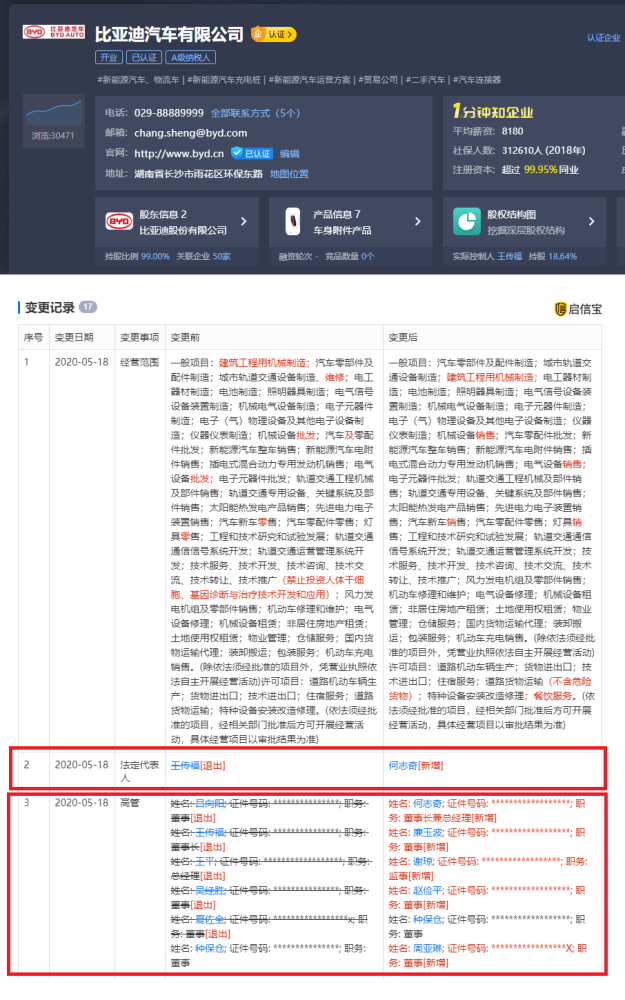
Task: Click the email chang.sheng@byd.com
Action: pos(191,133)
